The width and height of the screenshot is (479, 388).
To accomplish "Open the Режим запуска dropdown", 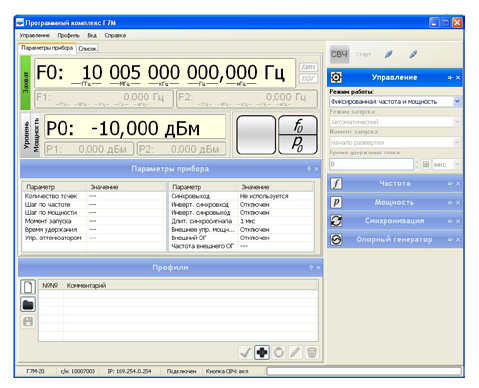I will [395, 122].
